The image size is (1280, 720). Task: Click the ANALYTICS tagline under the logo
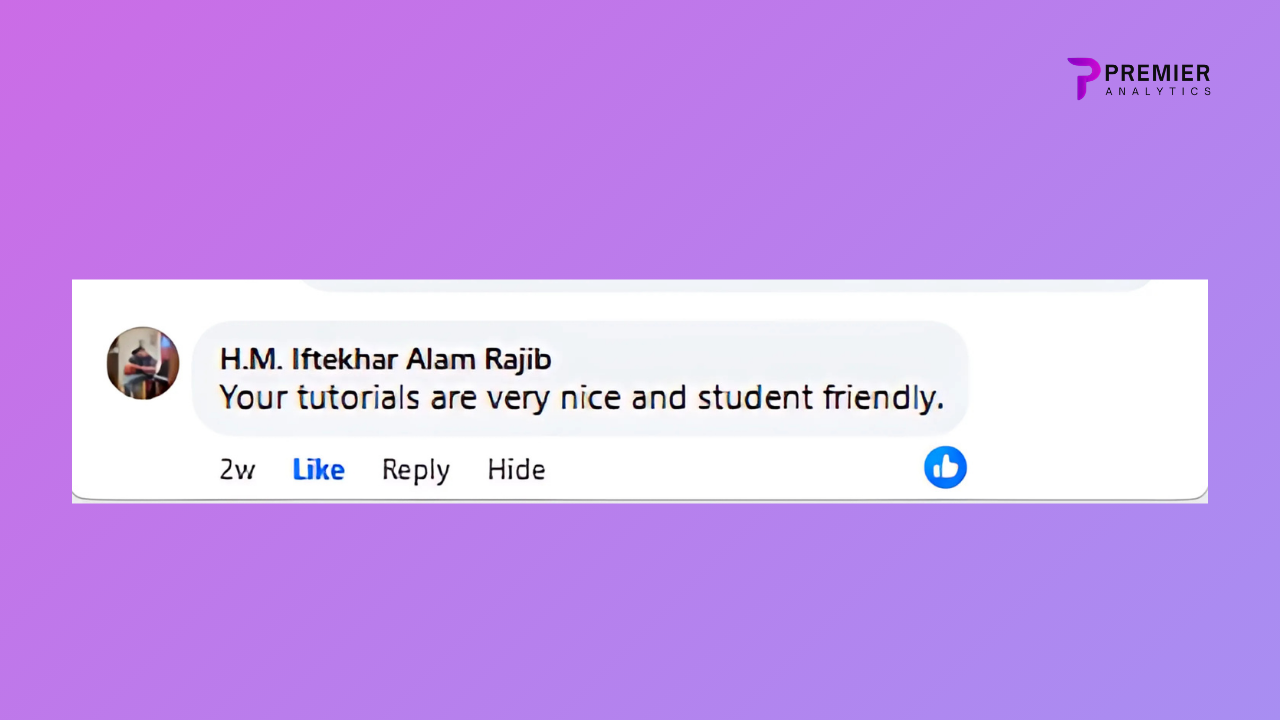click(1158, 91)
